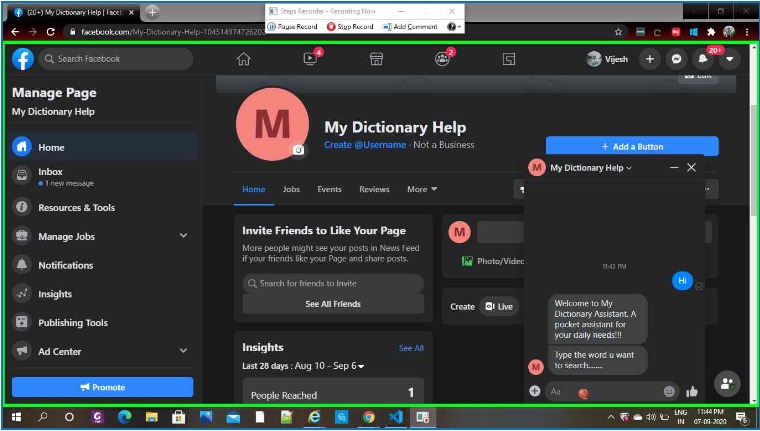Image resolution: width=760 pixels, height=431 pixels.
Task: Open the chat emoji picker
Action: pyautogui.click(x=669, y=391)
